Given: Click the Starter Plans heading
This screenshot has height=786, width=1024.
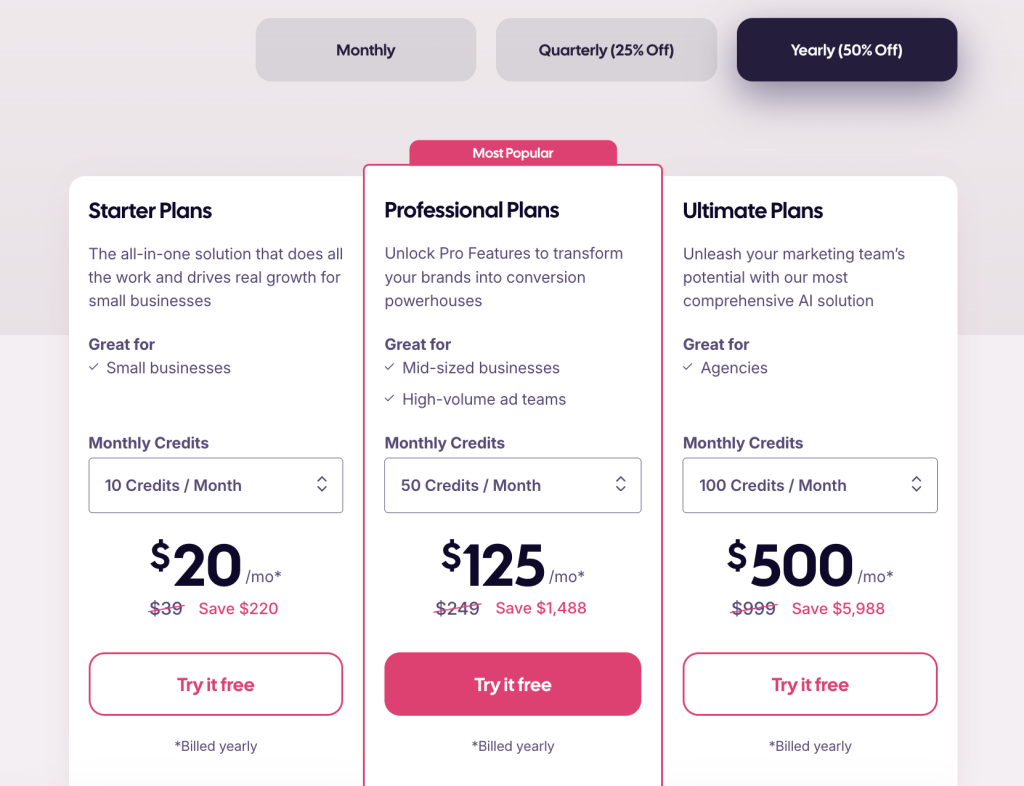Looking at the screenshot, I should 150,211.
